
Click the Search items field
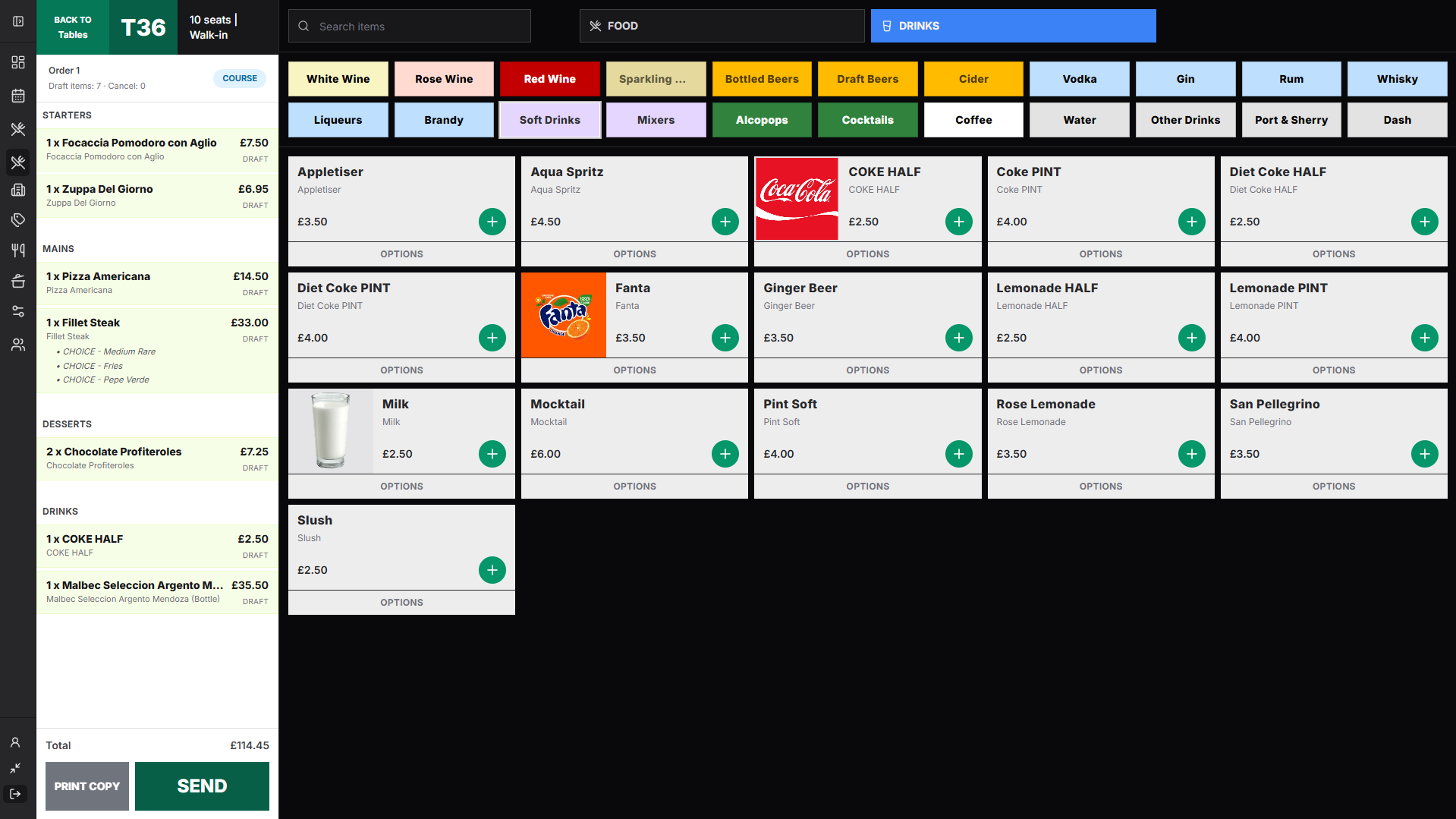(409, 26)
